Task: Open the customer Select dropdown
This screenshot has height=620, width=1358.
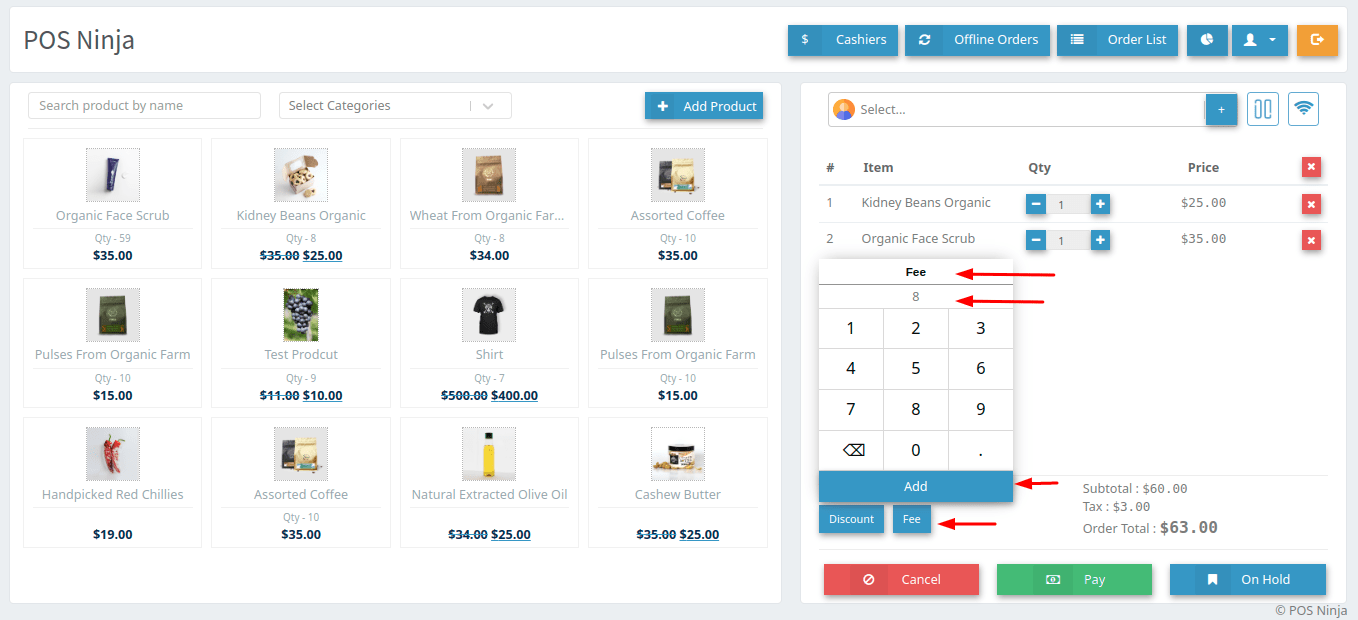Action: click(x=1015, y=109)
